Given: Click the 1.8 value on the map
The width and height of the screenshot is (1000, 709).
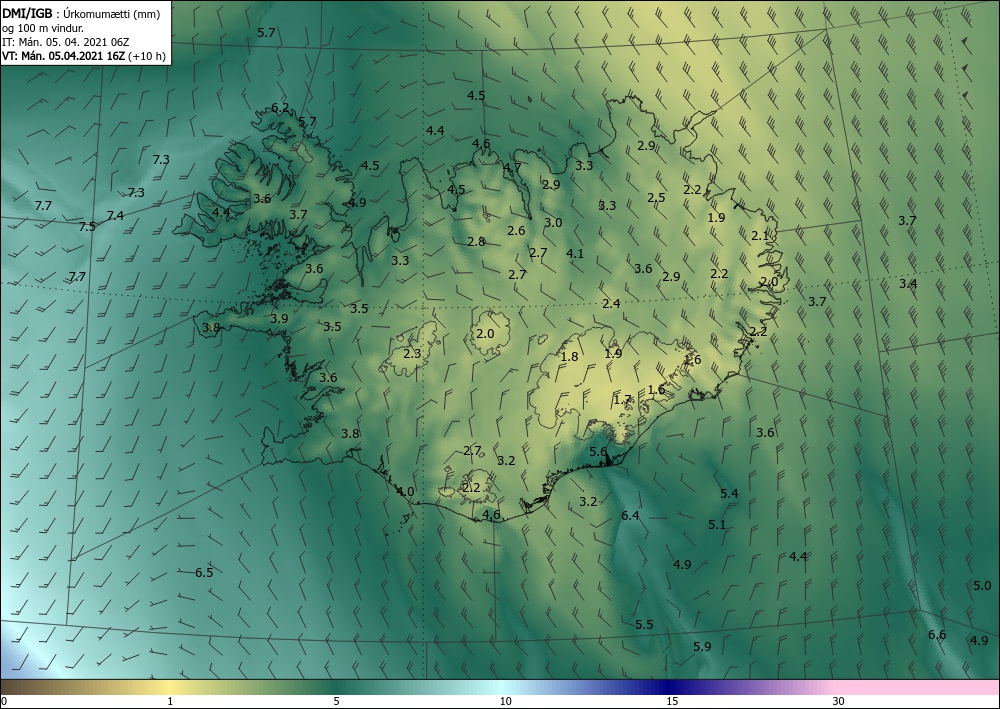Looking at the screenshot, I should pyautogui.click(x=569, y=356).
